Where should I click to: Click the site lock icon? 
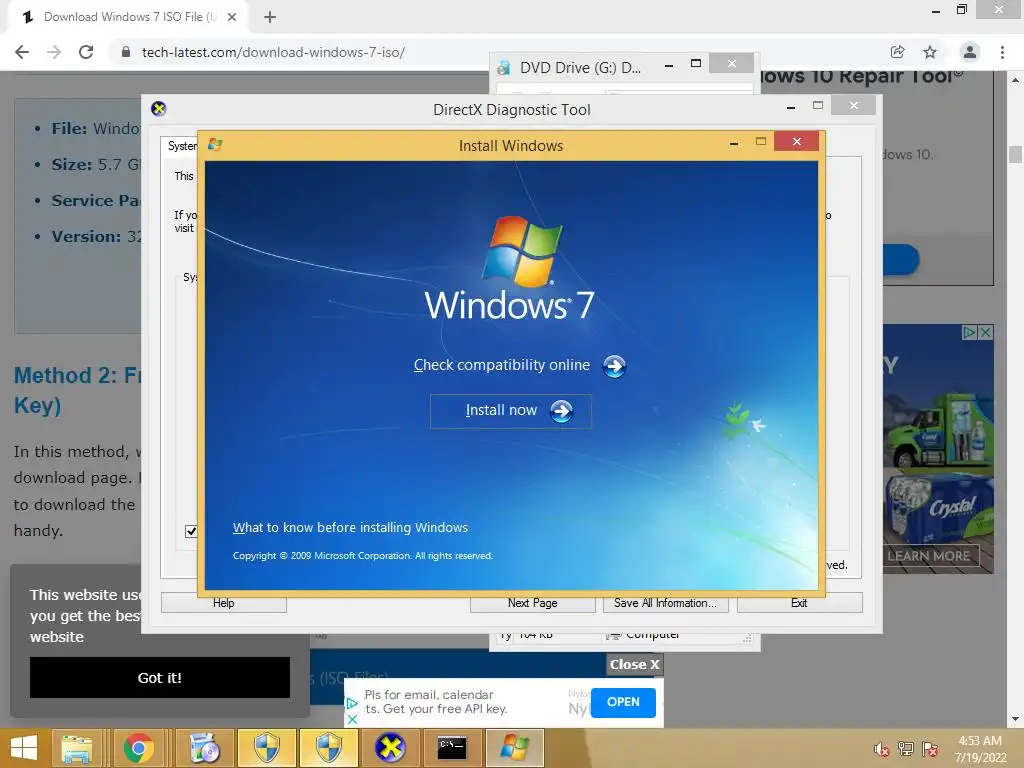click(126, 52)
